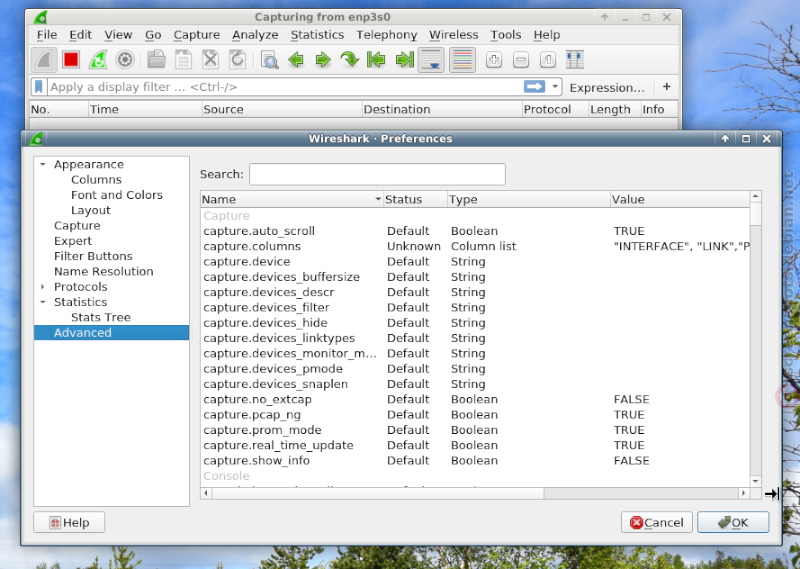This screenshot has width=800, height=569.
Task: Click the resize columns icon
Action: tap(574, 60)
